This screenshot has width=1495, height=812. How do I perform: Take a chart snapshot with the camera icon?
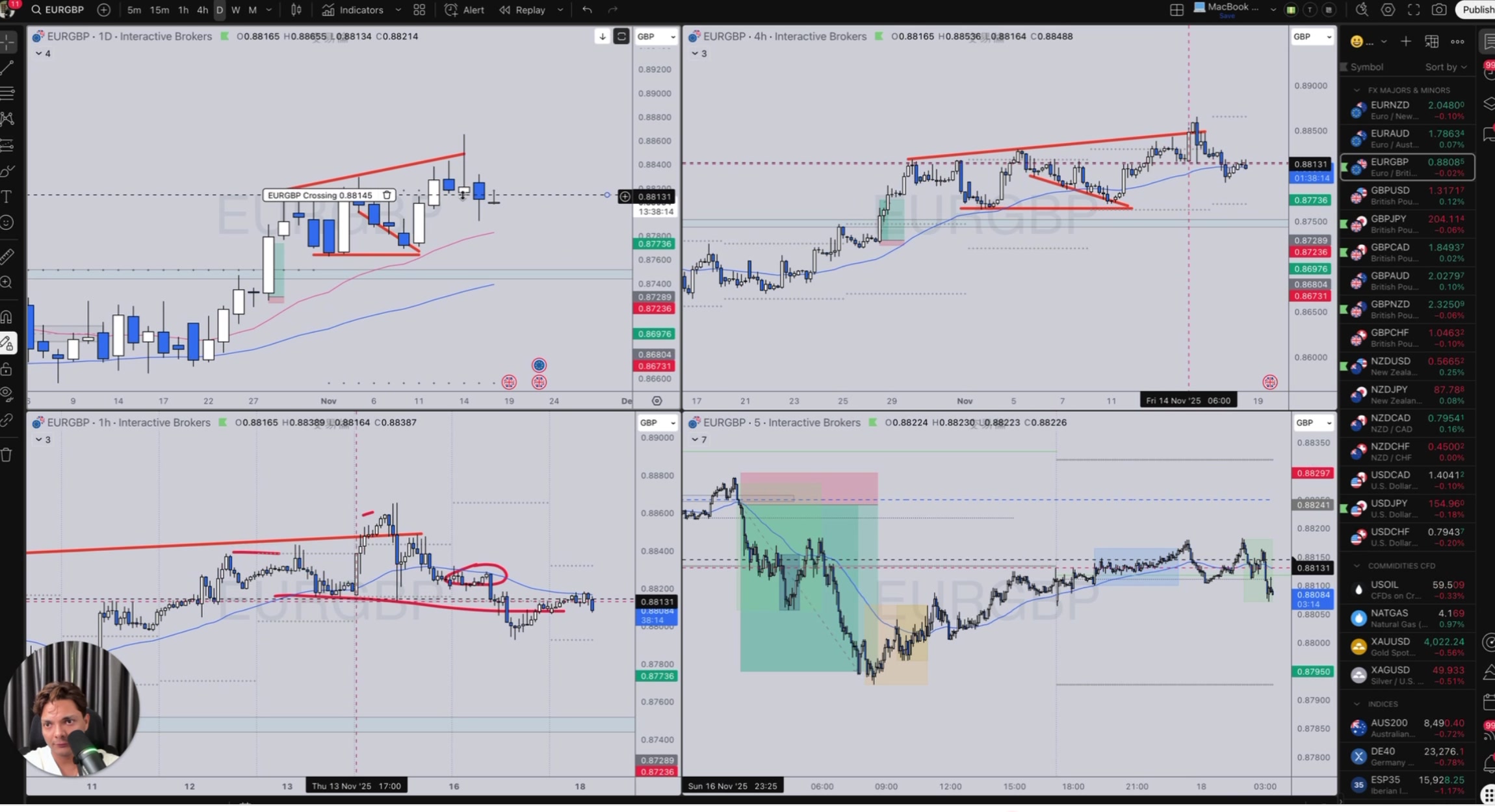click(1439, 10)
